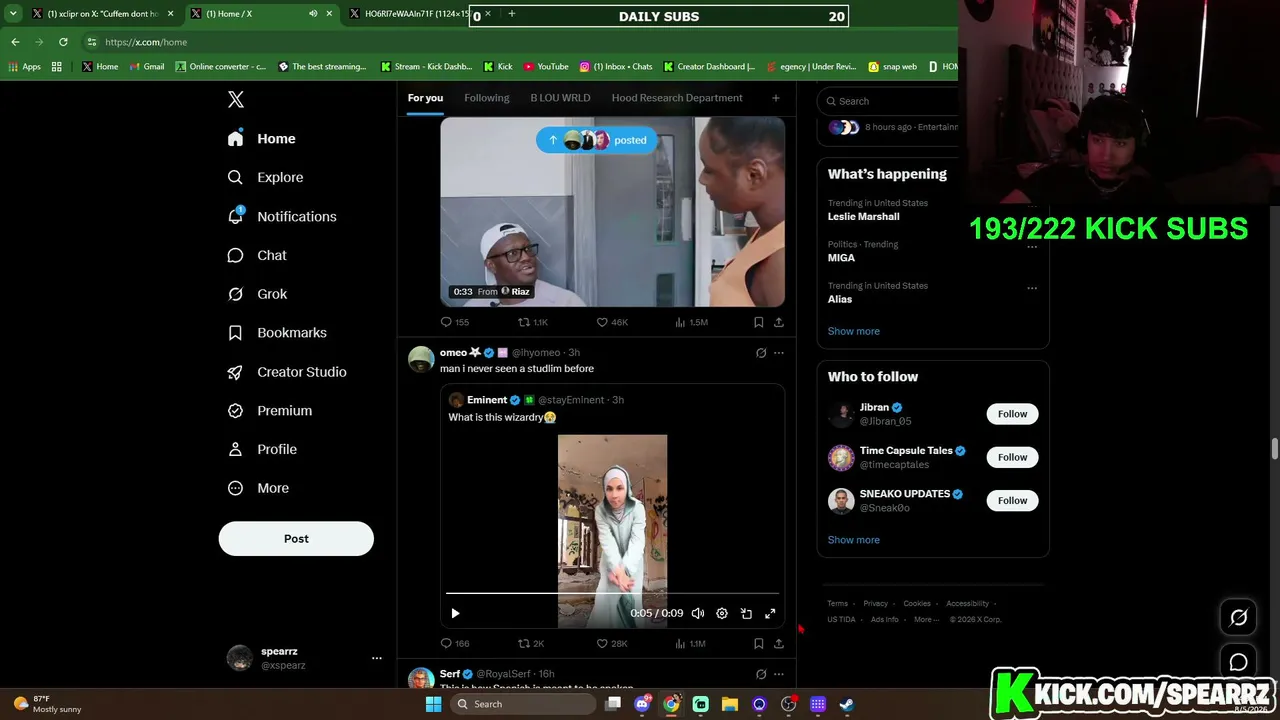Seek on the video progress bar
This screenshot has width=1280, height=720.
612,594
